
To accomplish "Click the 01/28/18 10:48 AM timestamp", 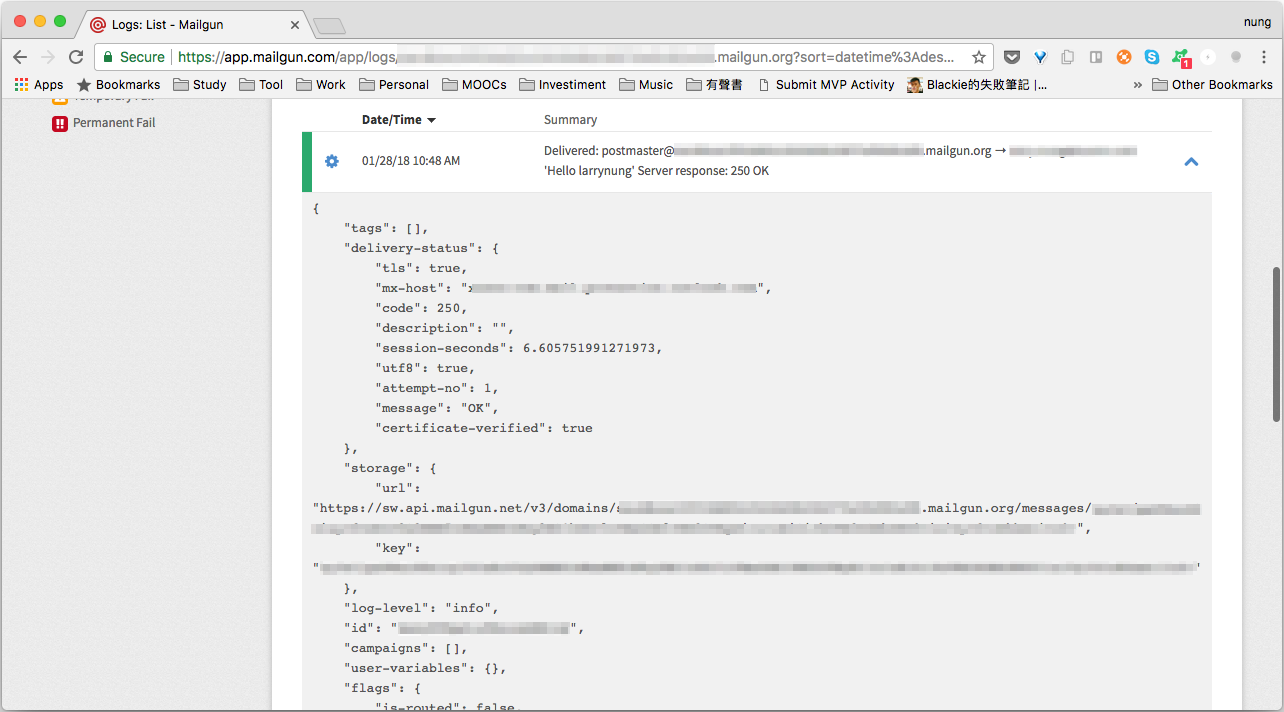I will coord(411,161).
